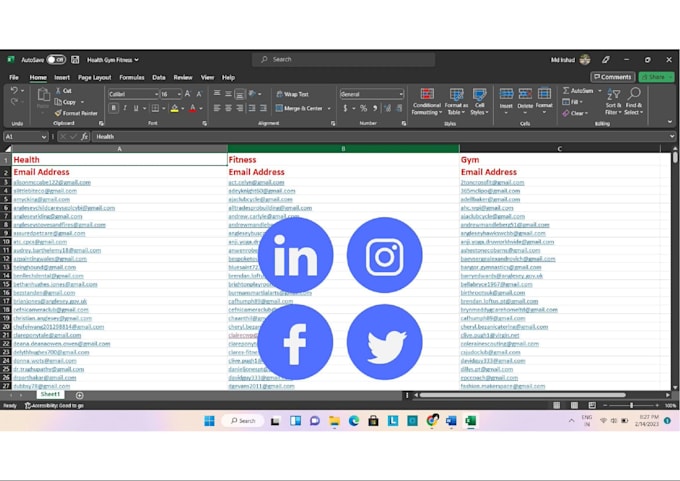Apply the yellow fill color

(174, 108)
